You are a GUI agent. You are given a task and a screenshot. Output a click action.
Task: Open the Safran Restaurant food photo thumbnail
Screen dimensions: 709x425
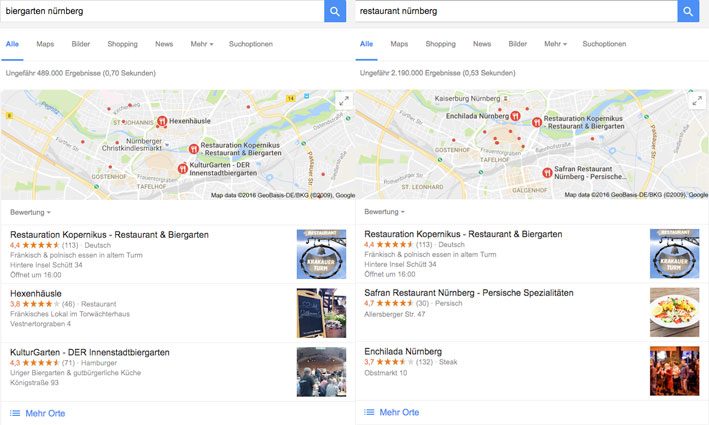tap(674, 312)
